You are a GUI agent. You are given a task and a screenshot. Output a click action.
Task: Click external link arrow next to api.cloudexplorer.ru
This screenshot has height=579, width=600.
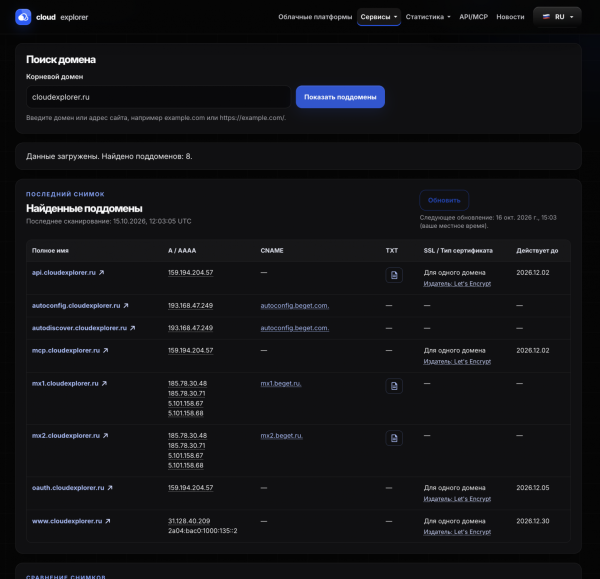(101, 272)
